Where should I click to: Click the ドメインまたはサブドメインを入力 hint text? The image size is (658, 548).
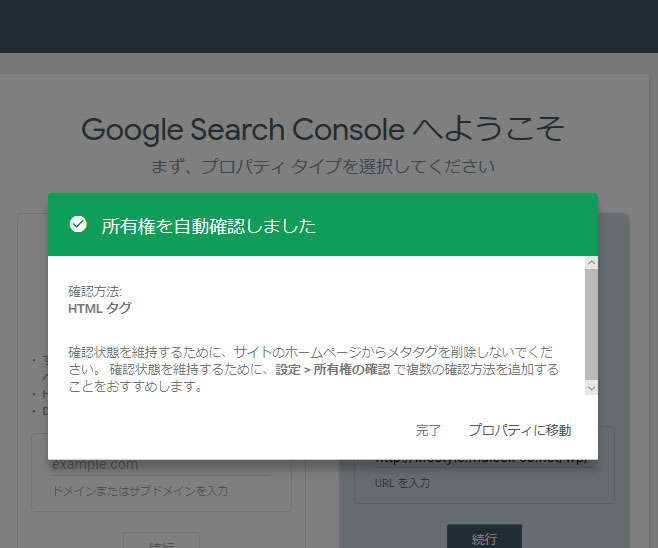(140, 491)
